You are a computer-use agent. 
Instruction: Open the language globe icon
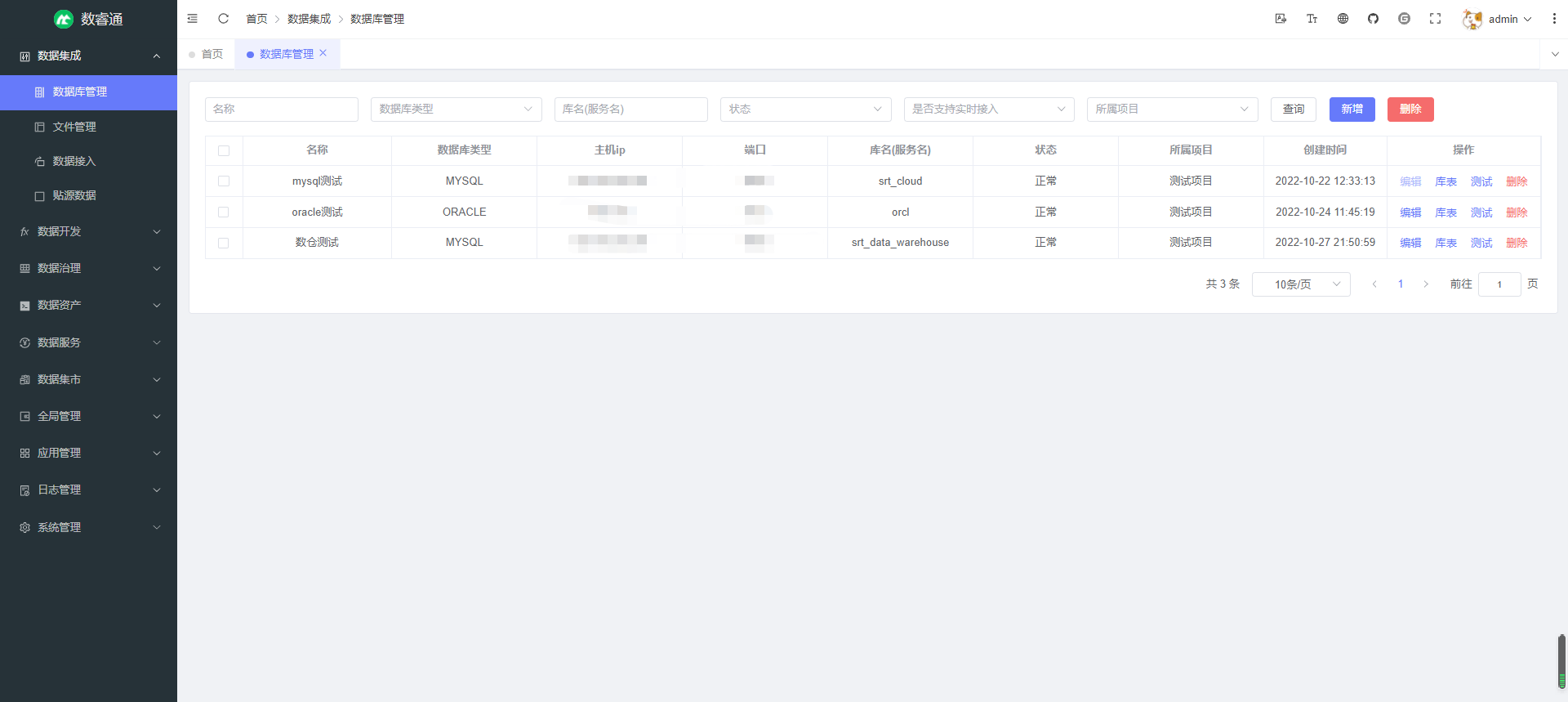pos(1343,19)
